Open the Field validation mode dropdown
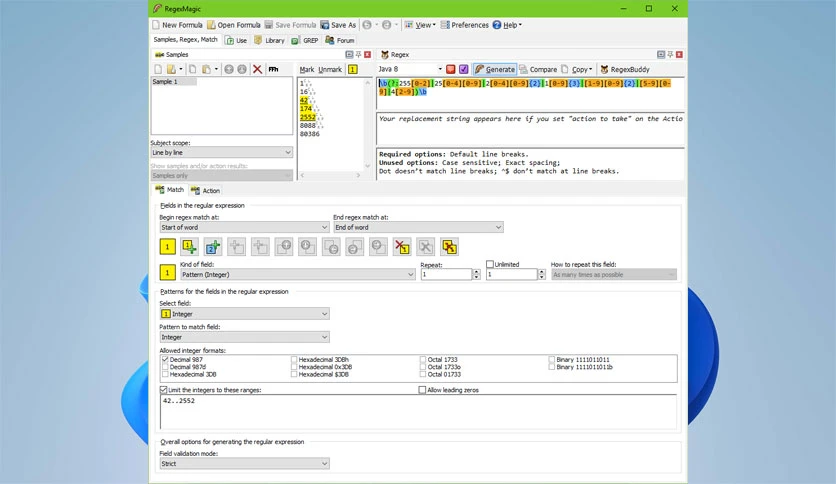Viewport: 836px width, 484px height. (244, 464)
